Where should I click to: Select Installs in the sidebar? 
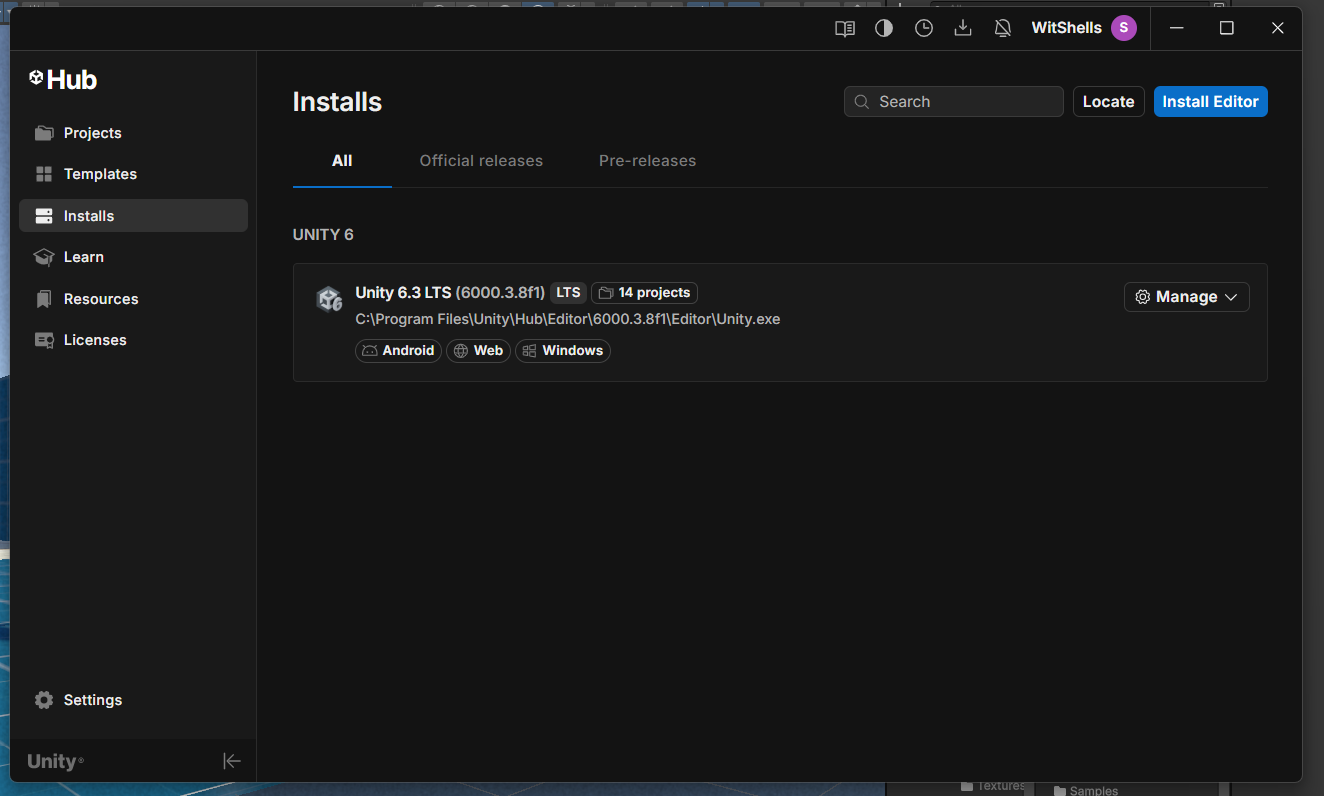[x=133, y=216]
